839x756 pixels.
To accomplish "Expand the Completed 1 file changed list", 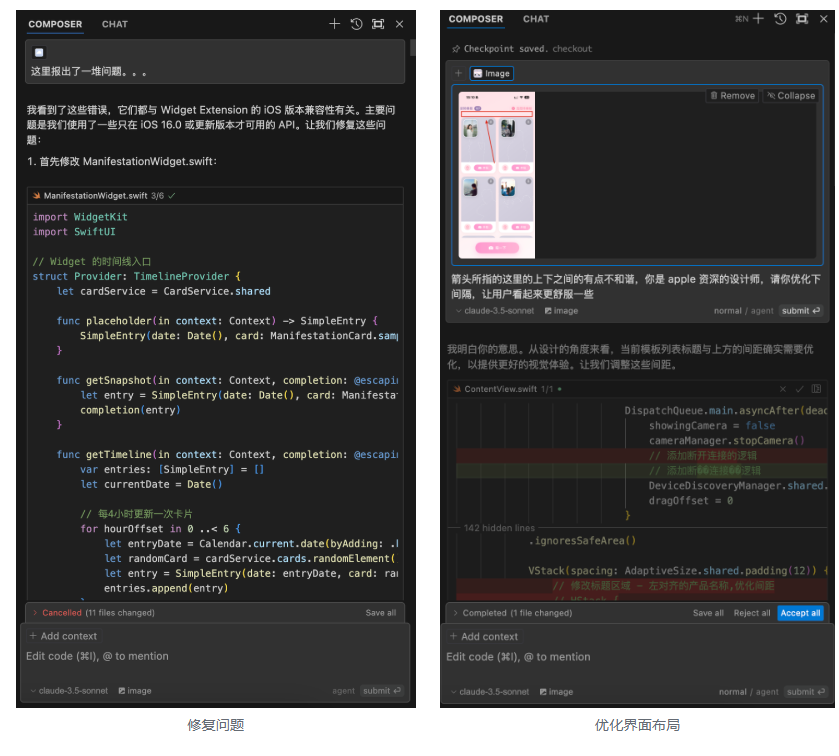I will 456,613.
